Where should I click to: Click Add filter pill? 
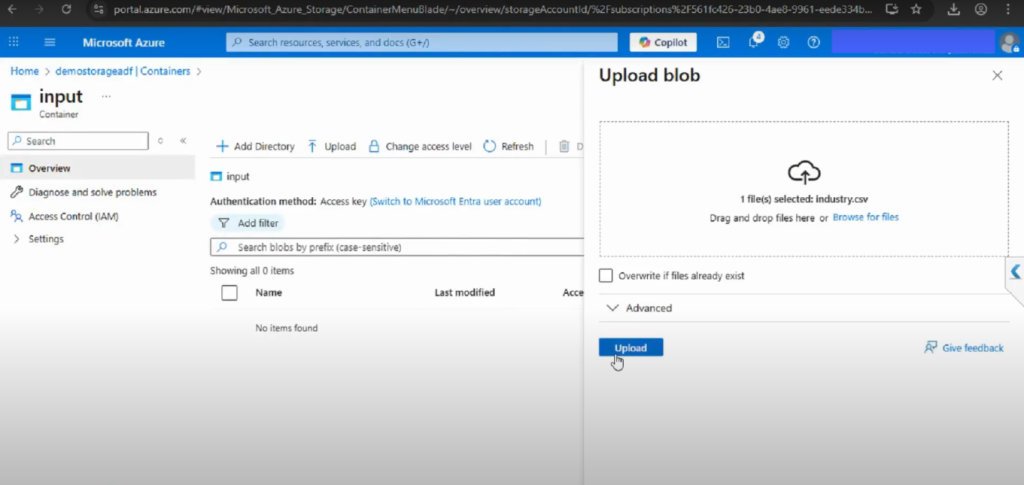248,223
